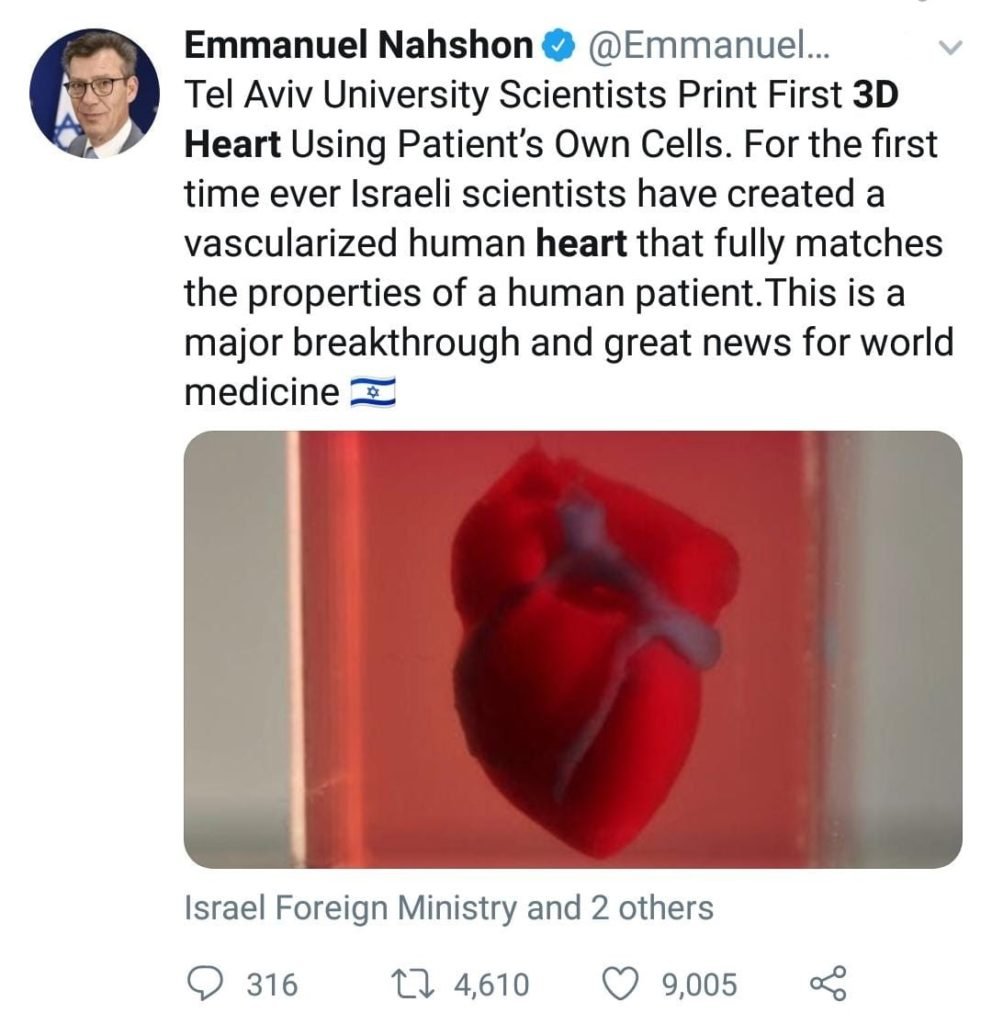
Task: Click the display name Emmanuel Nahshon
Action: click(x=359, y=45)
